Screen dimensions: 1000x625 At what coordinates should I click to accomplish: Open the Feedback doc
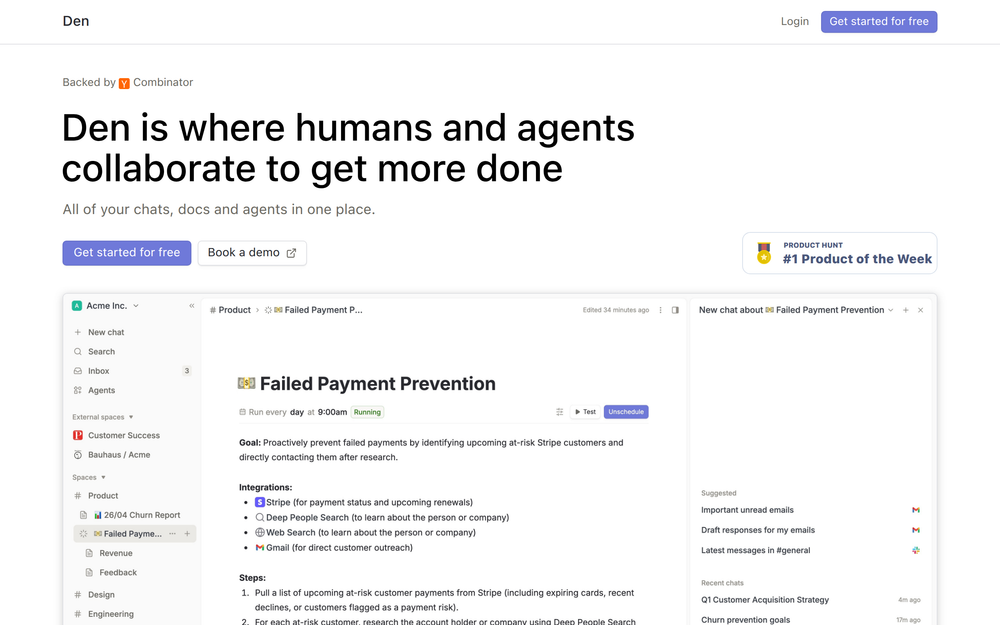(x=118, y=573)
